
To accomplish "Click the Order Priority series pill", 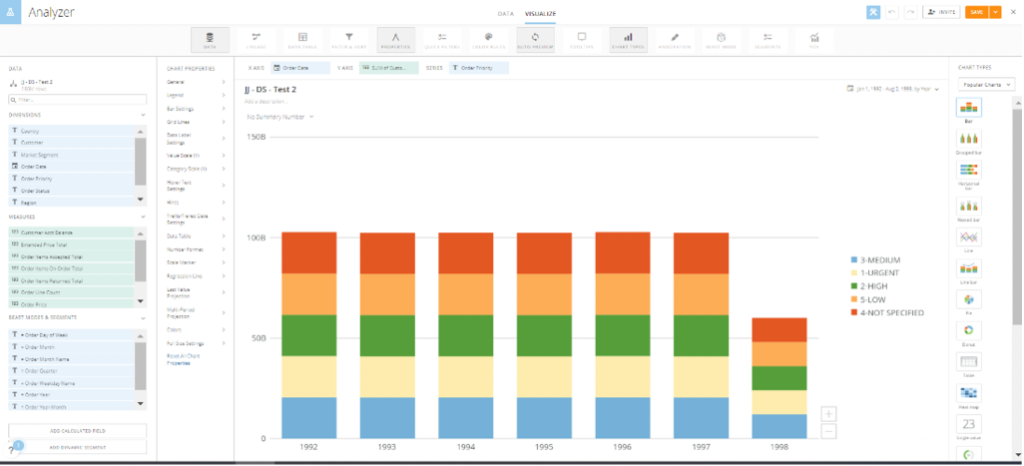I will point(479,68).
